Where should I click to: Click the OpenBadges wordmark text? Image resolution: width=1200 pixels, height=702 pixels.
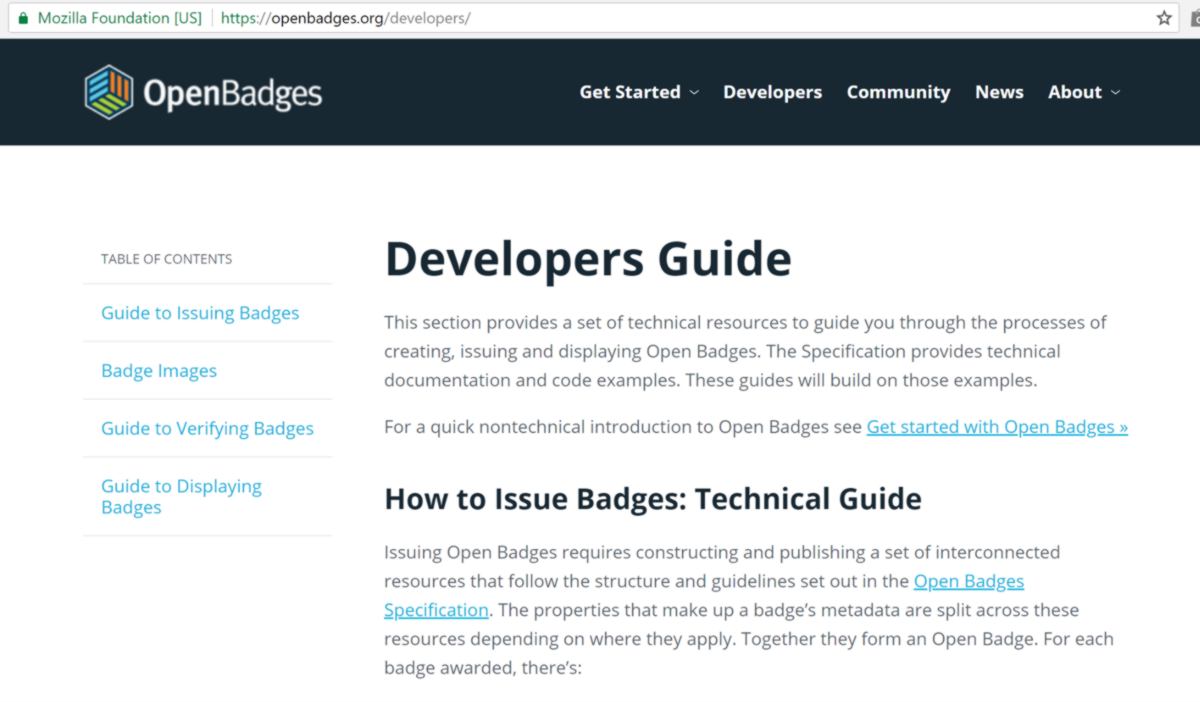(x=232, y=93)
